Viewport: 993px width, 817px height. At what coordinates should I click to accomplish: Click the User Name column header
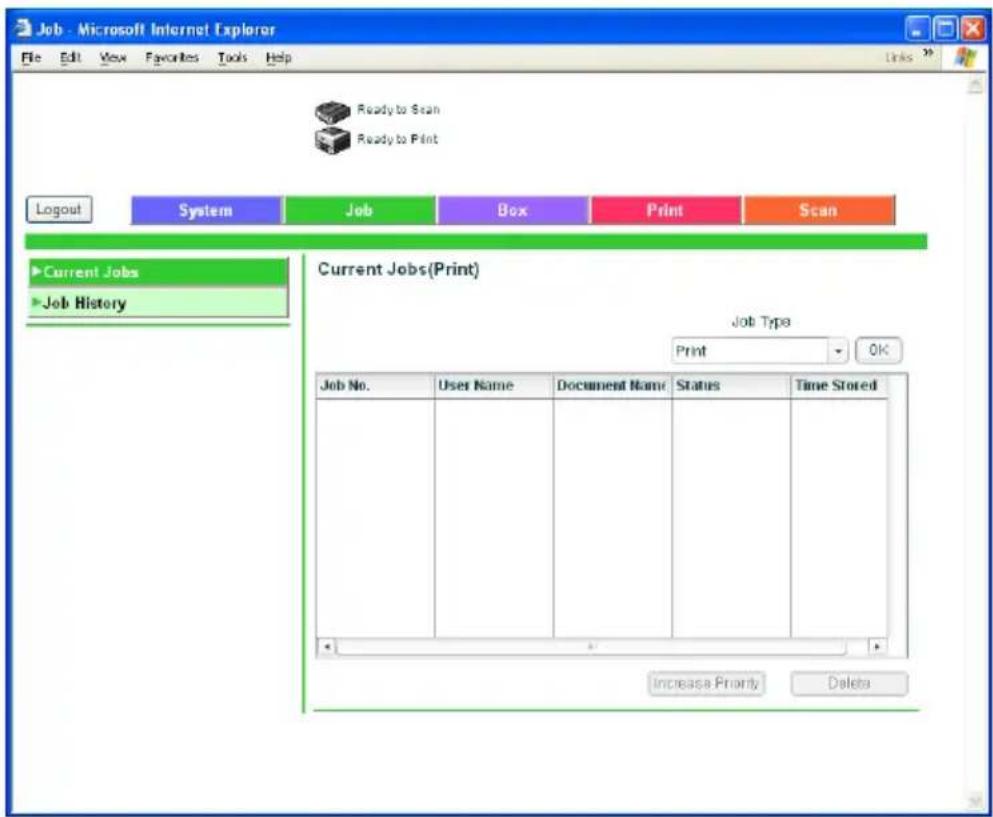click(493, 386)
